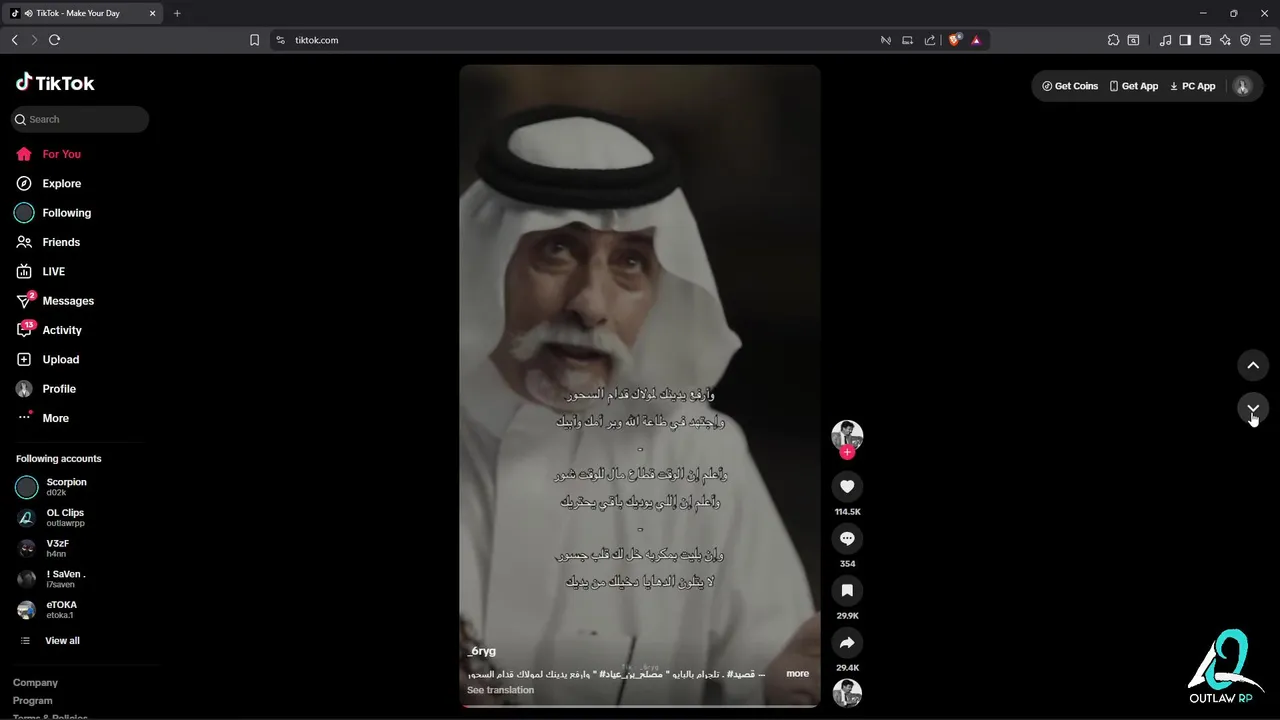The height and width of the screenshot is (720, 1280).
Task: Go to next video with down arrow
Action: 1253,408
